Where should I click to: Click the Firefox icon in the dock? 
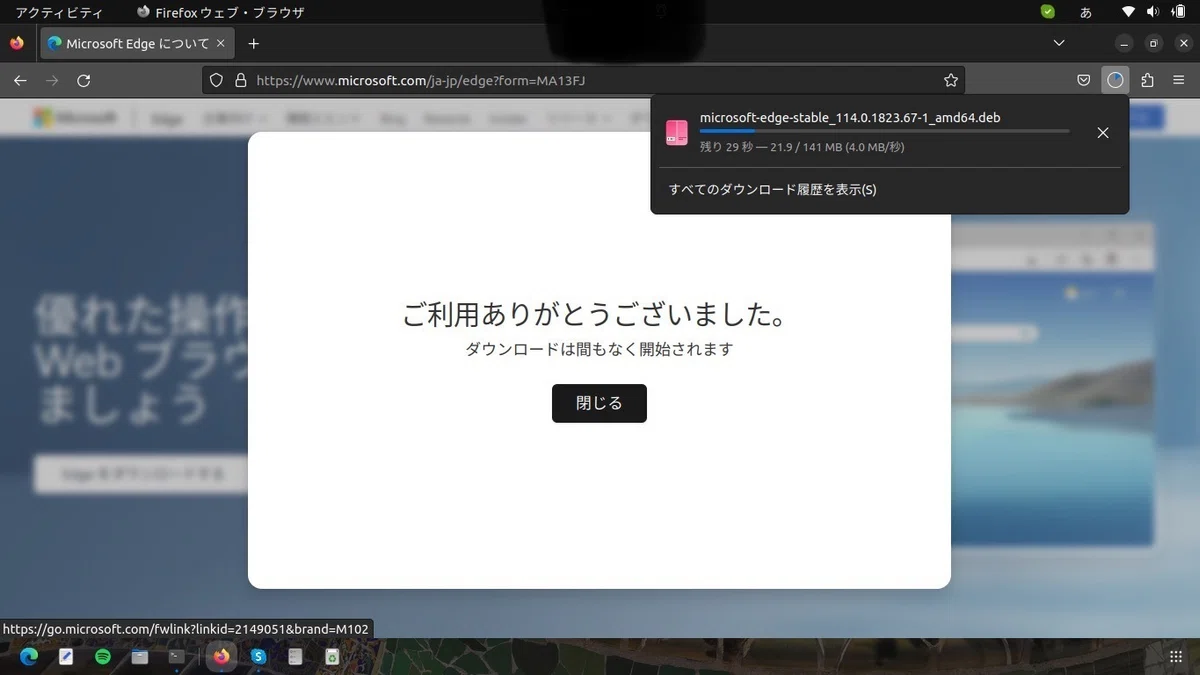pos(221,657)
